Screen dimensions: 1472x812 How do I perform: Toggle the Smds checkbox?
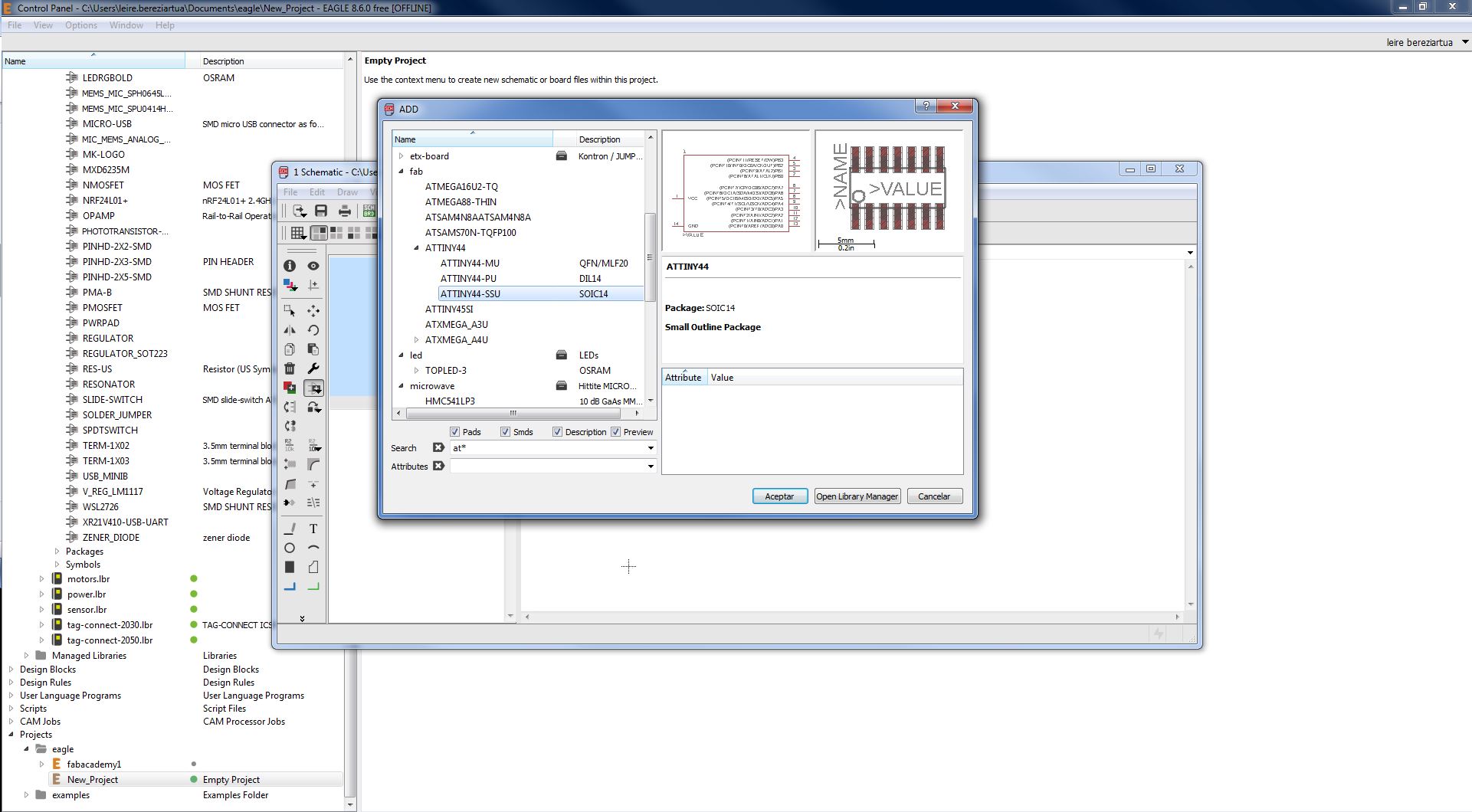tap(505, 432)
